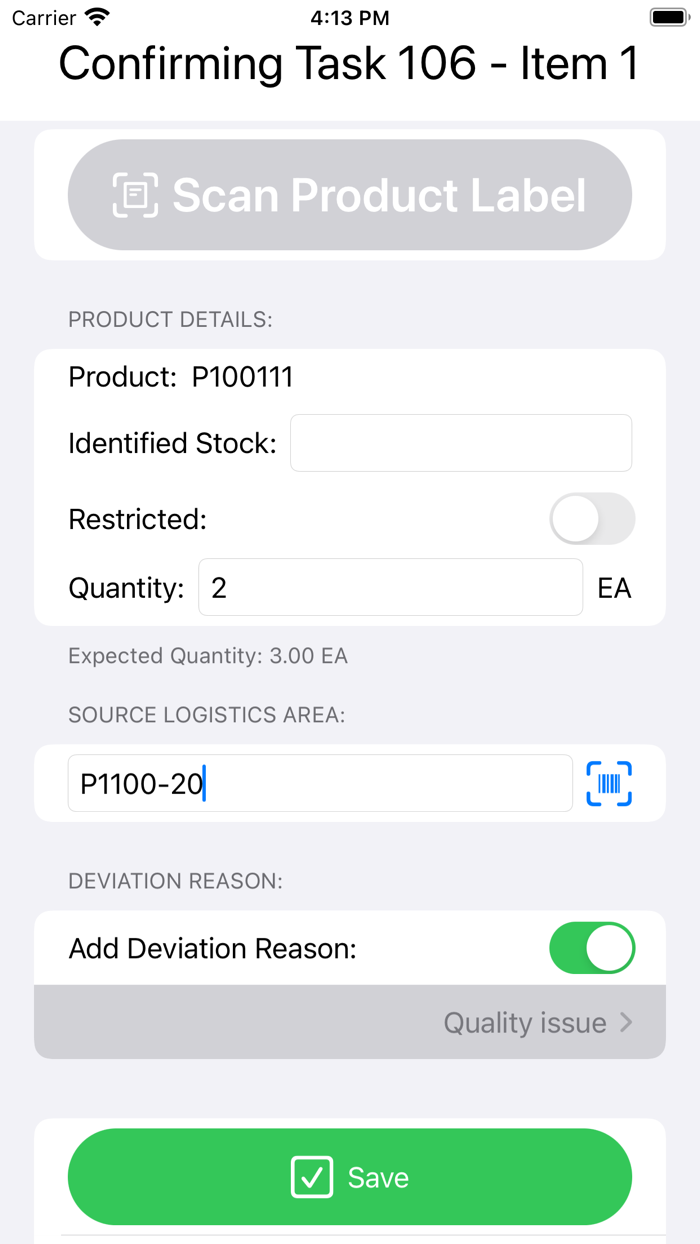Screen dimensions: 700x1244
Task: Tap the 4:13 PM clock in status bar
Action: (x=349, y=18)
